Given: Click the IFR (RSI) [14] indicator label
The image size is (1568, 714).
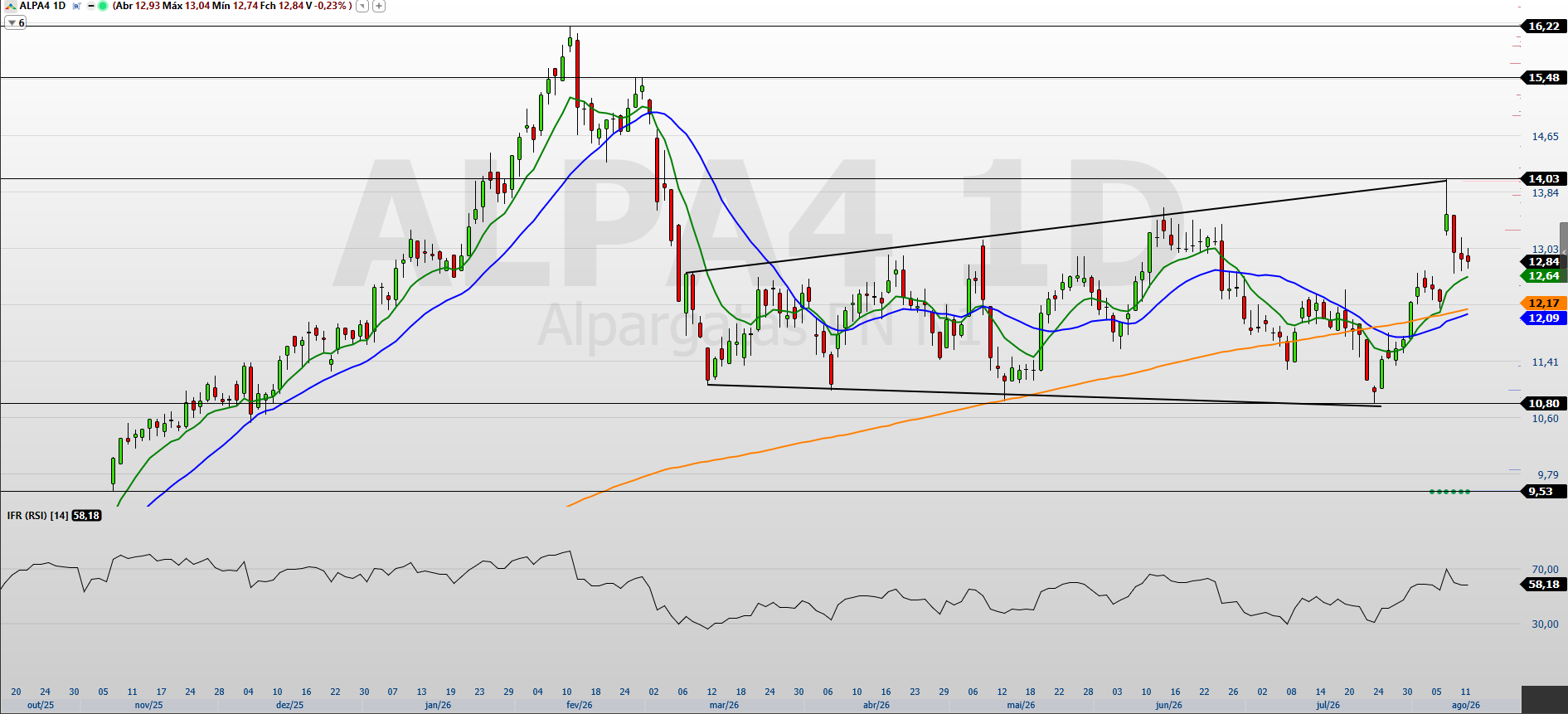Looking at the screenshot, I should pos(37,516).
